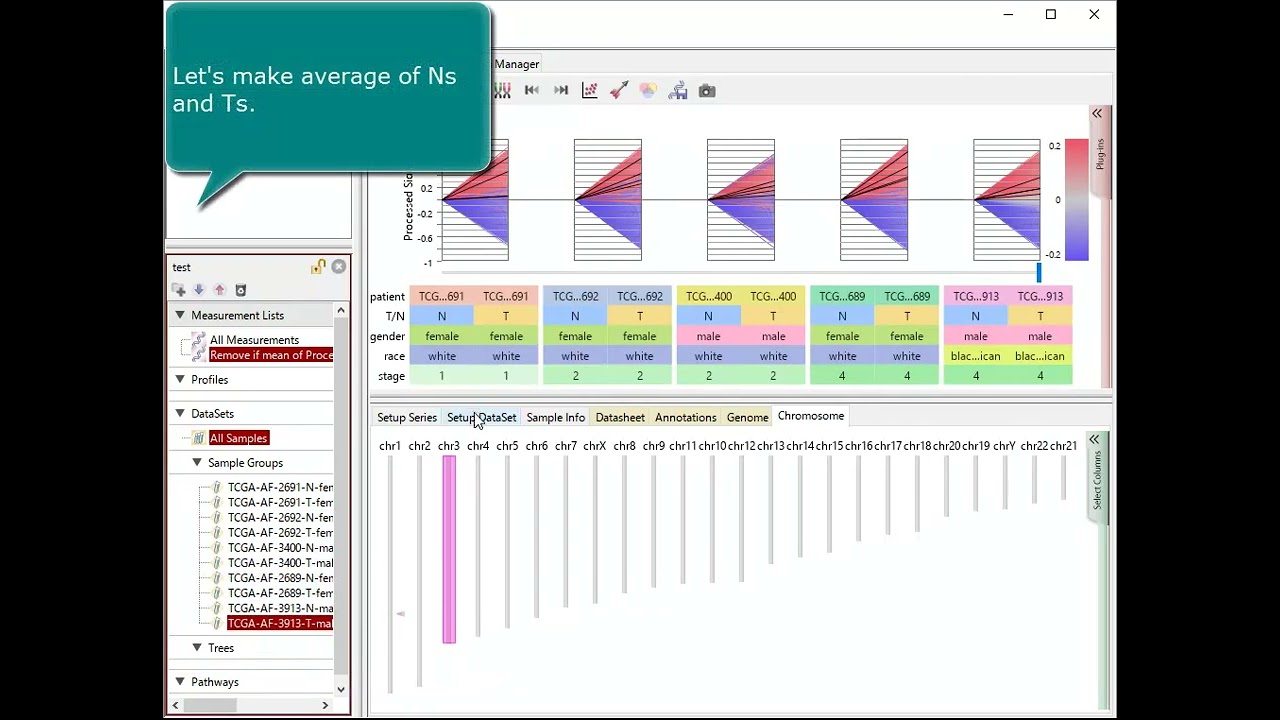The width and height of the screenshot is (1280, 720).
Task: Switch to the Sample Info tab
Action: [556, 417]
